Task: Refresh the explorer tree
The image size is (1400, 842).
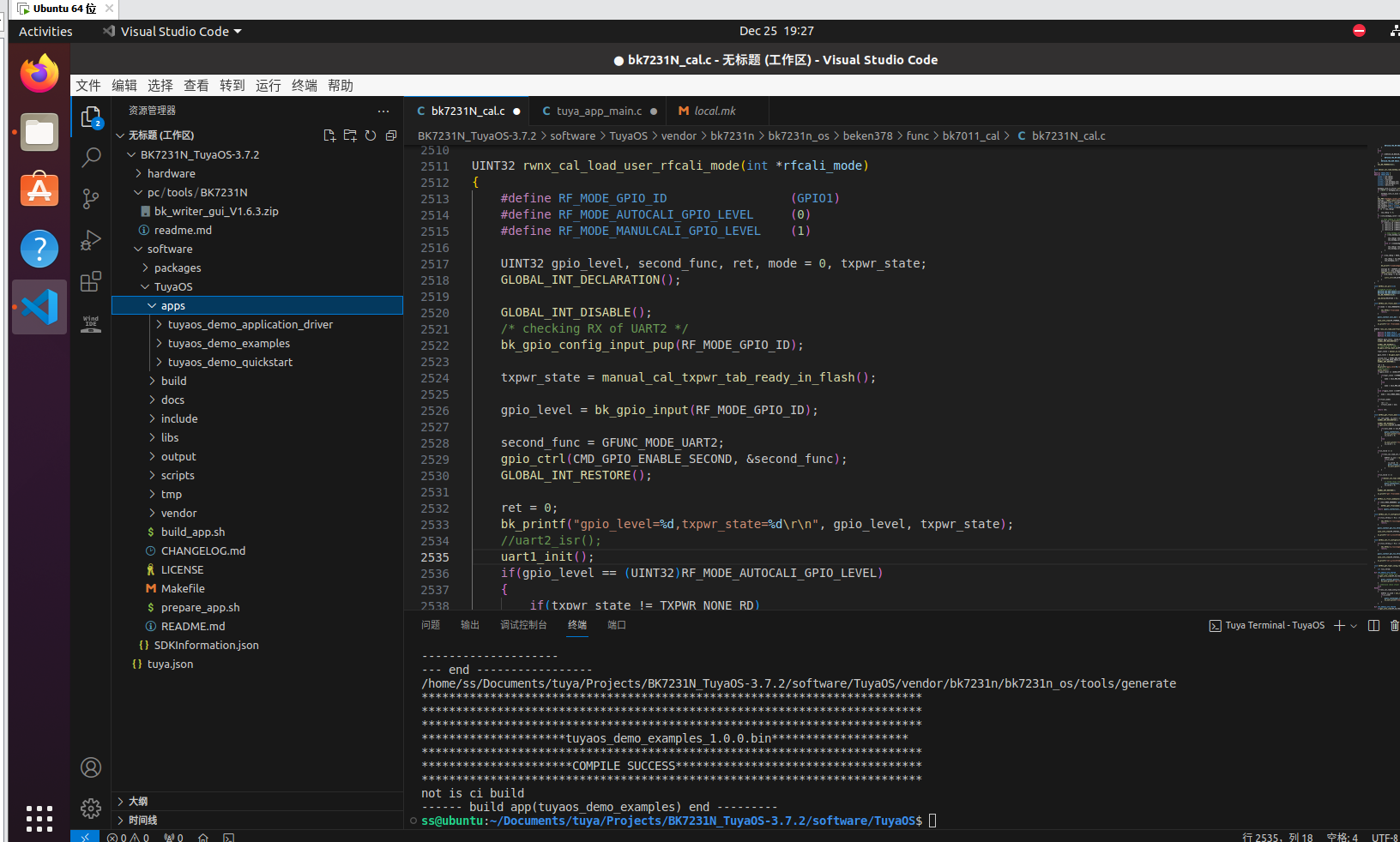Action: click(371, 135)
